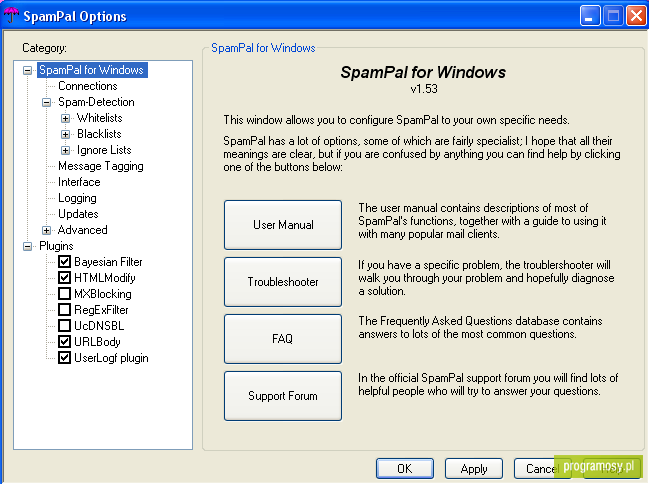The width and height of the screenshot is (649, 484).
Task: Select the UserLogf plugin label
Action: [111, 358]
